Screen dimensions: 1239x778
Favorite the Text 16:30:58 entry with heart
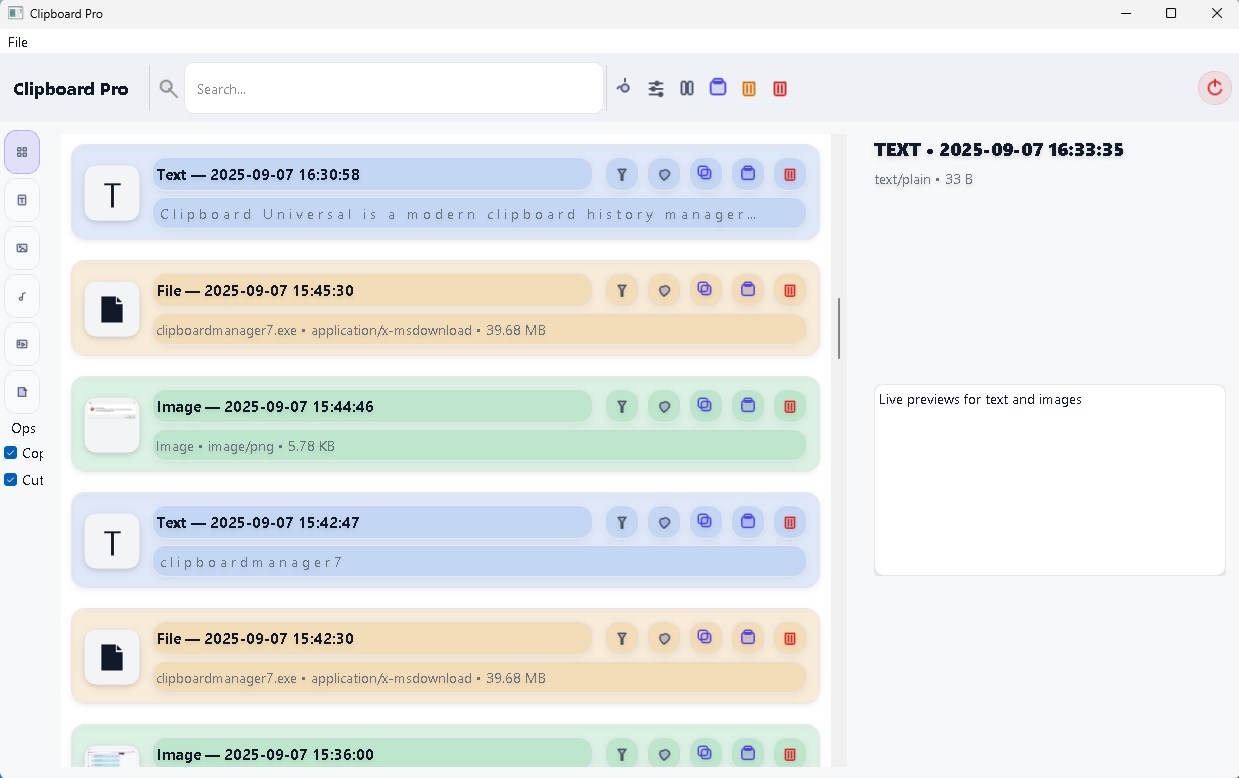664,174
